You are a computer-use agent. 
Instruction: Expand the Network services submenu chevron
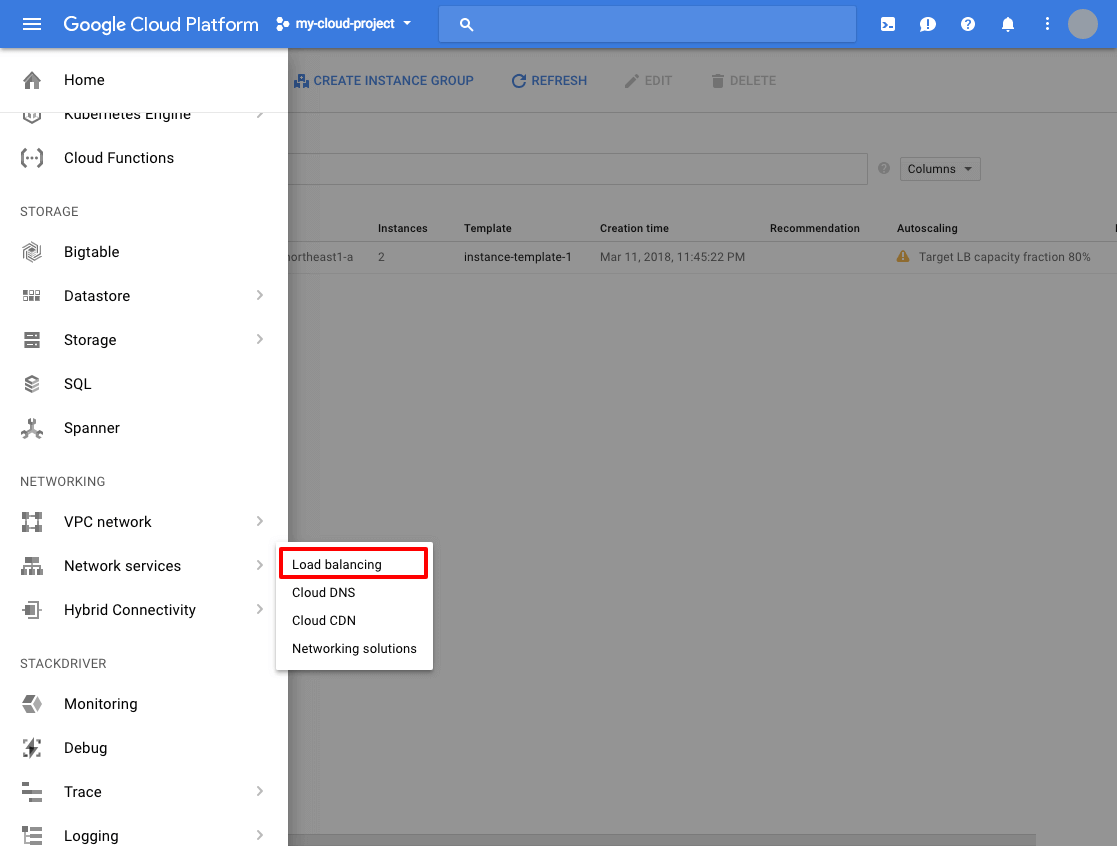click(x=260, y=565)
